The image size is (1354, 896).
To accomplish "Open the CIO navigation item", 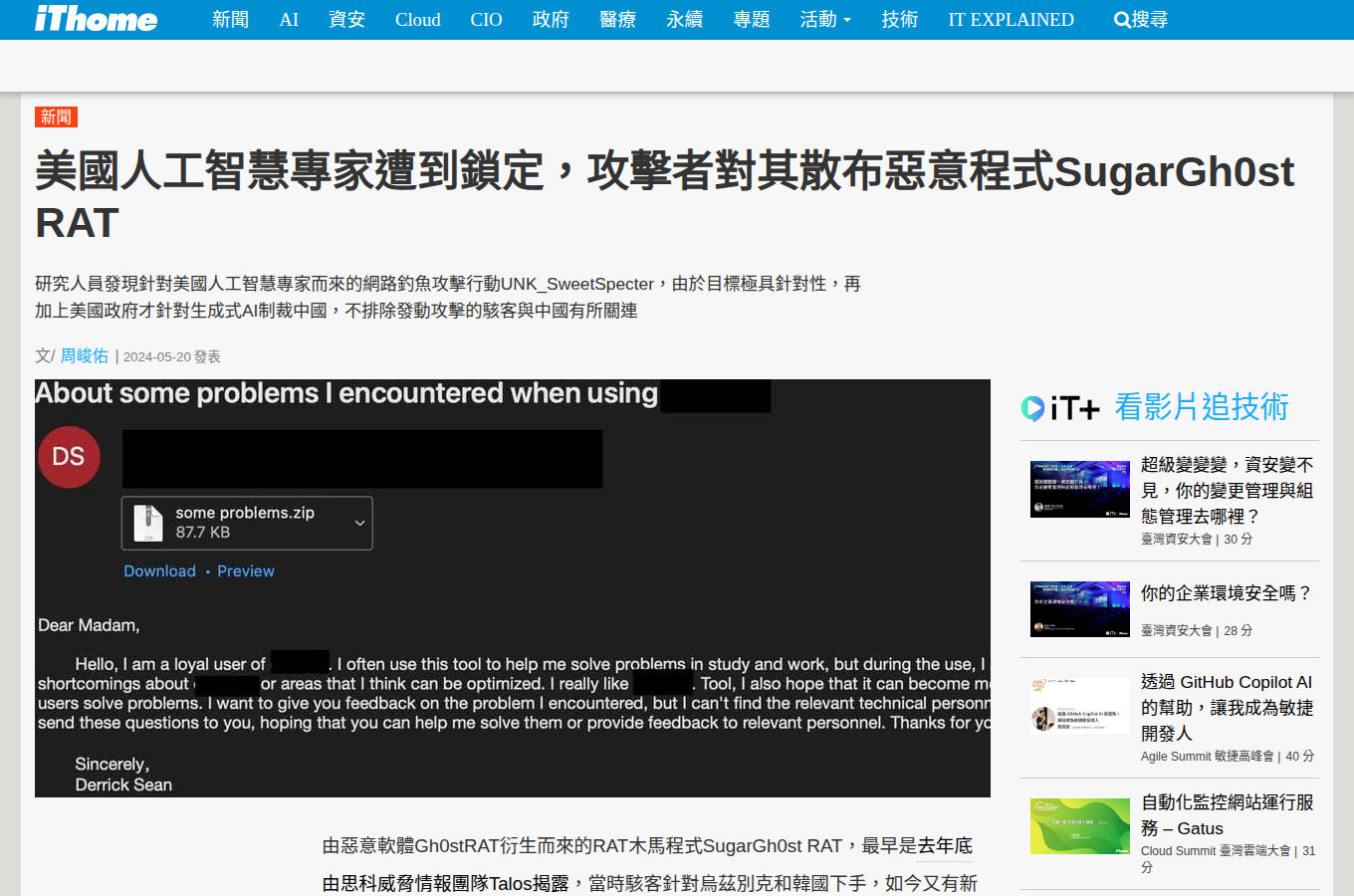I will point(486,20).
